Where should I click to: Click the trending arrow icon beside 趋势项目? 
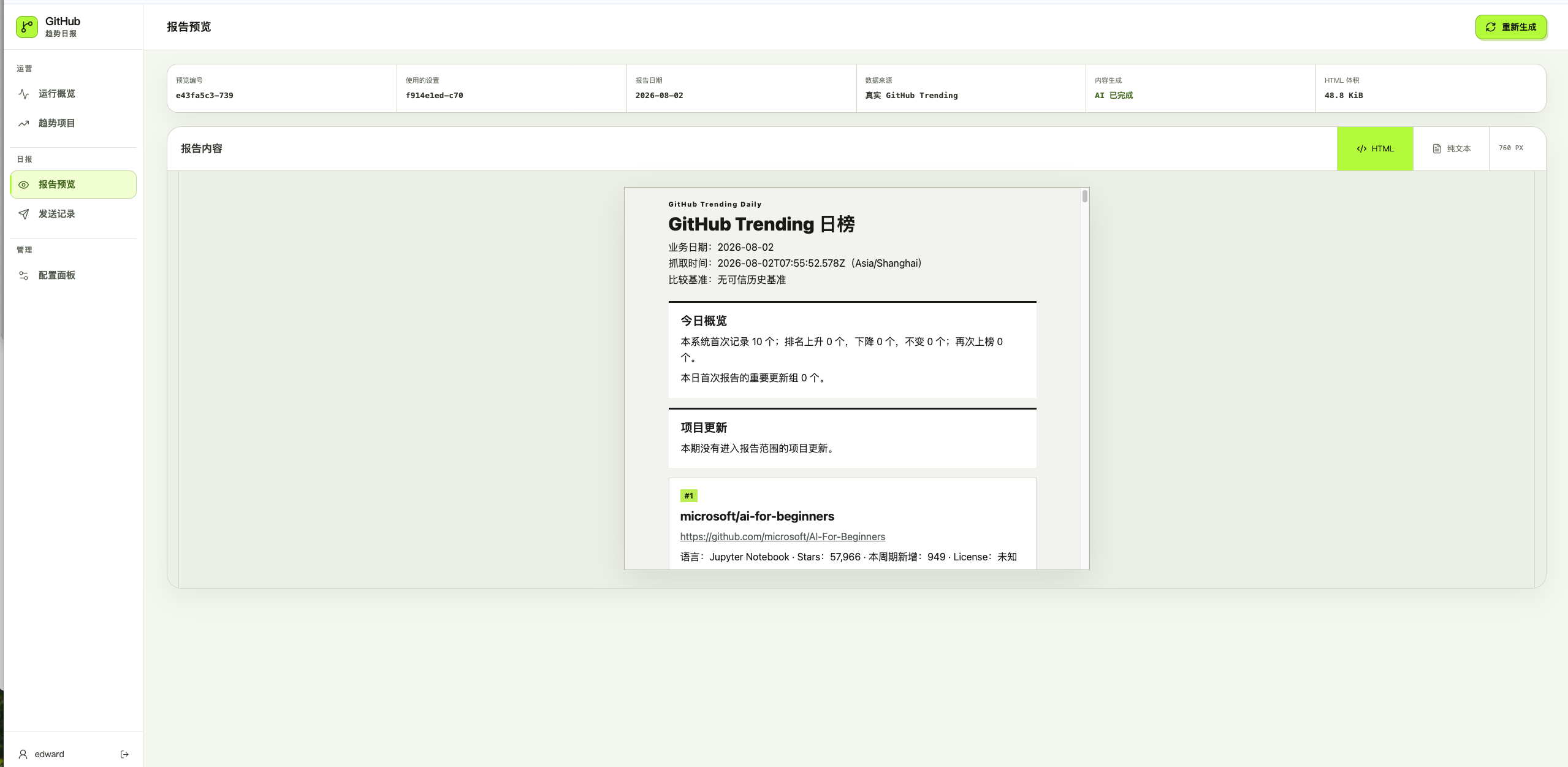tap(24, 123)
